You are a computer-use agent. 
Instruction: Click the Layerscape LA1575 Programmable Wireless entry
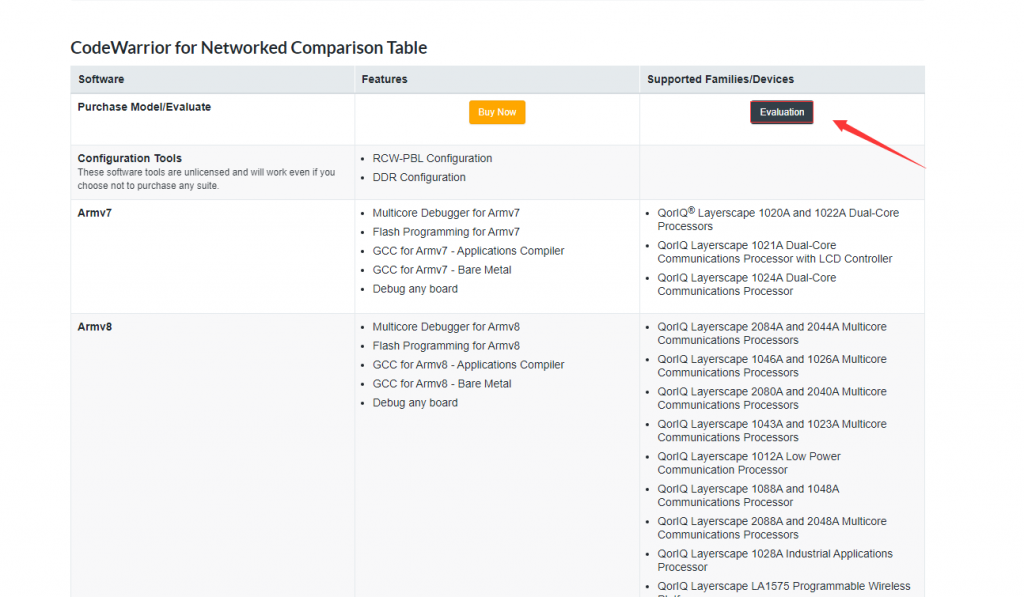pyautogui.click(x=784, y=589)
